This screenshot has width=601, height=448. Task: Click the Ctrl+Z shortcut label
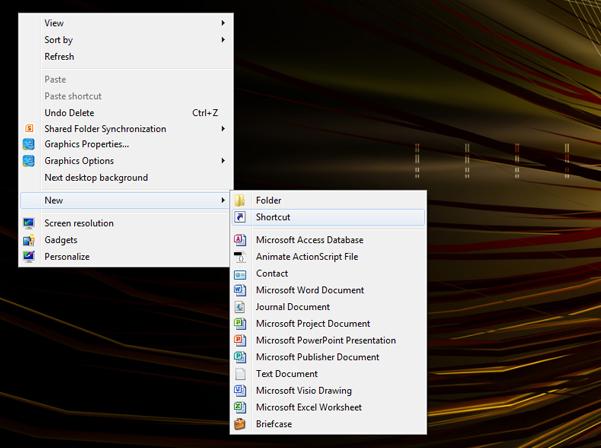click(205, 113)
